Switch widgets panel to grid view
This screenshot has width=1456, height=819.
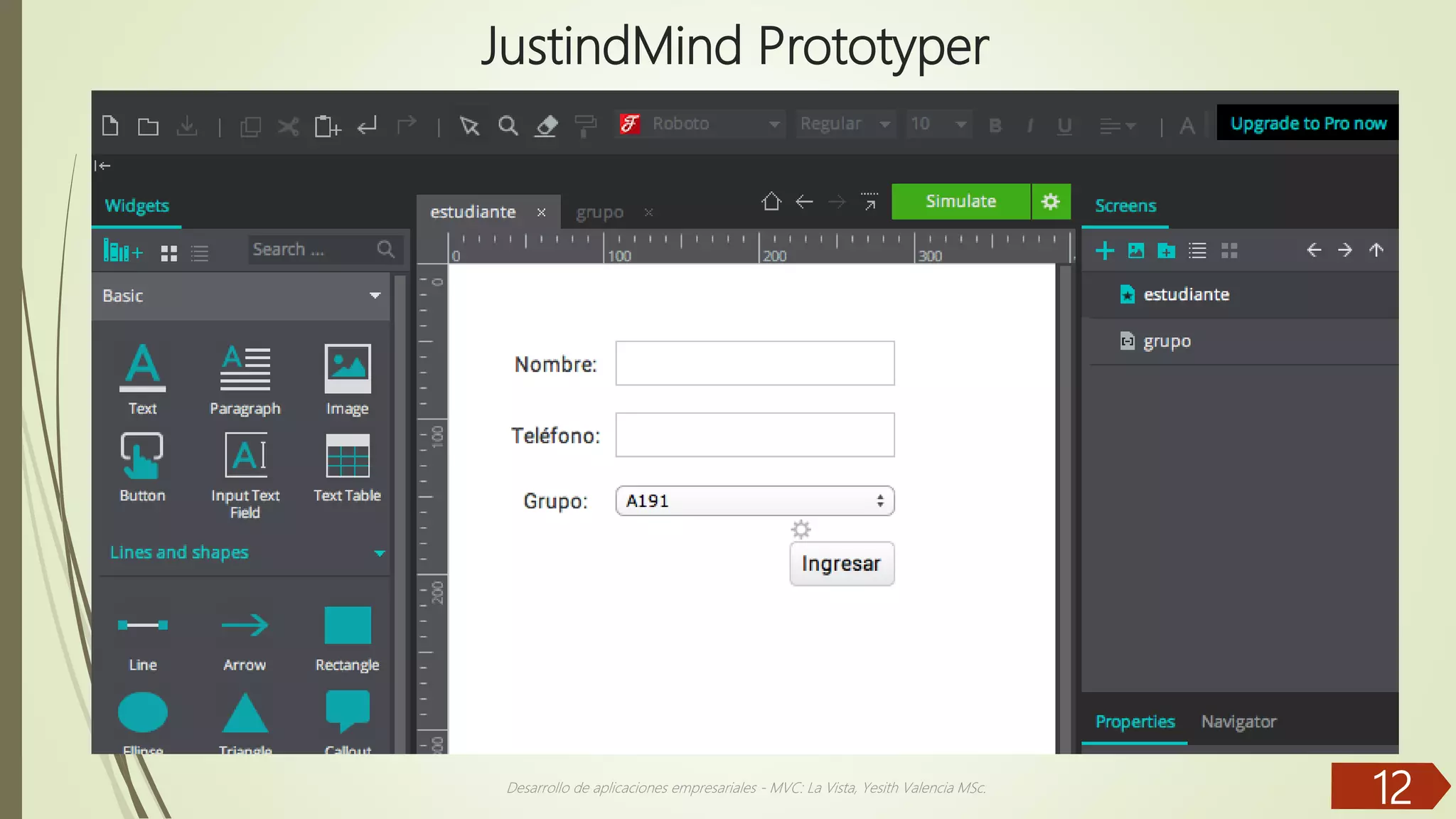(x=168, y=252)
